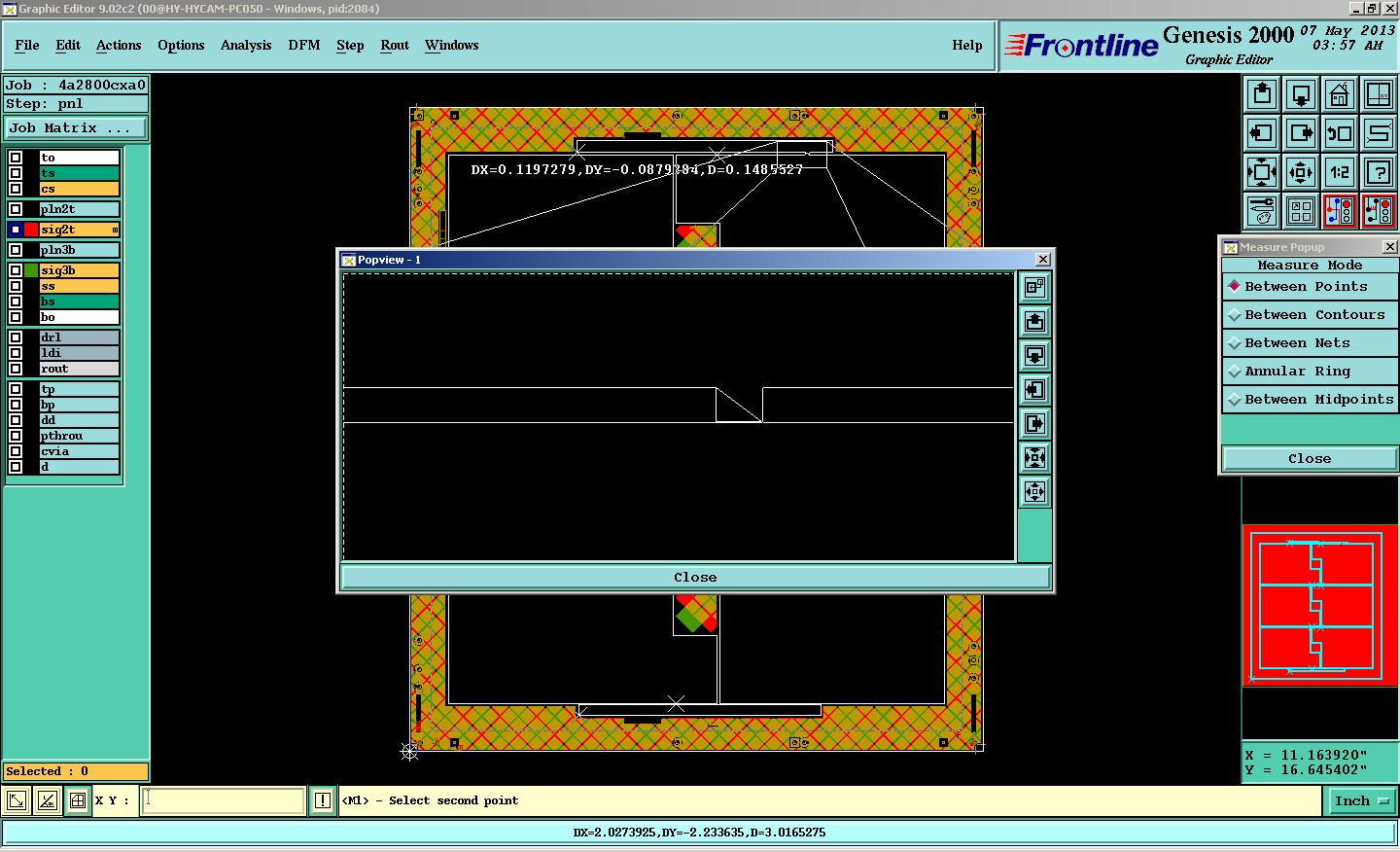Click the Home view house icon

(1340, 94)
